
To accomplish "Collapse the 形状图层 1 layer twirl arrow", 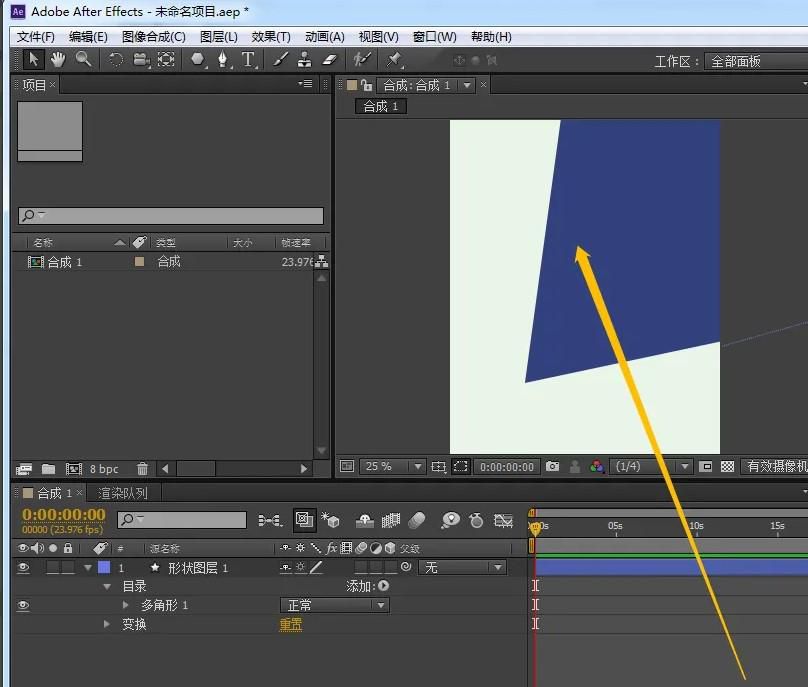I will pyautogui.click(x=88, y=567).
